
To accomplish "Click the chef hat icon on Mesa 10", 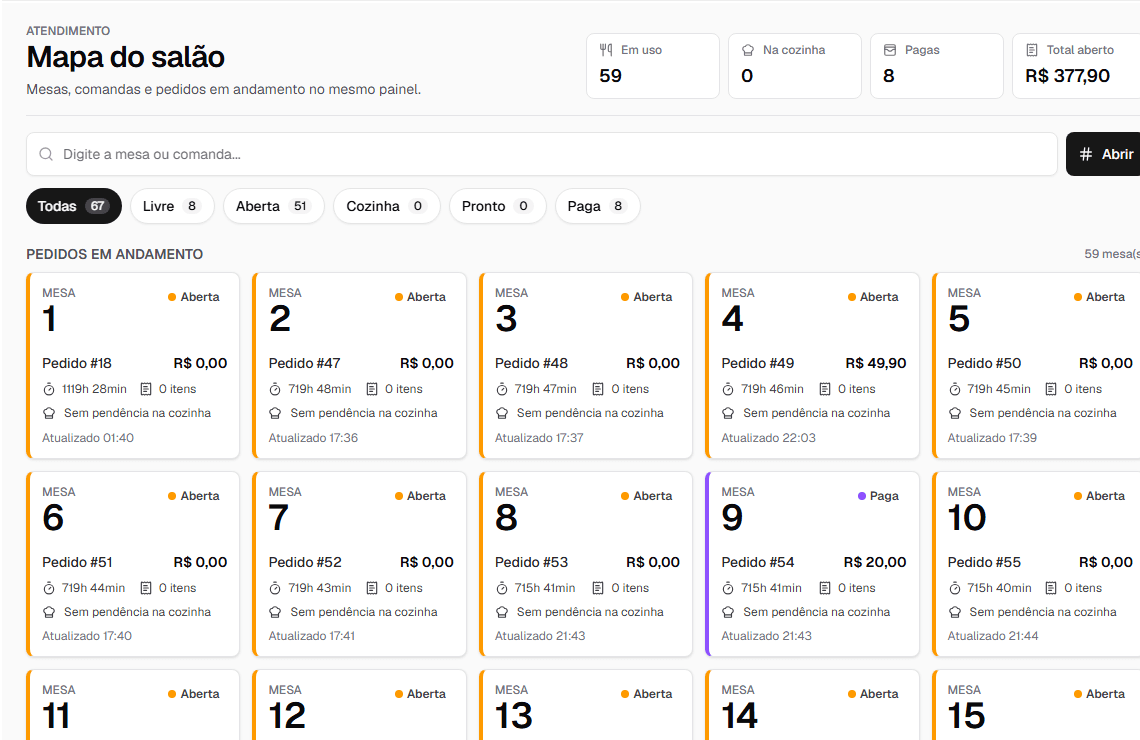I will point(955,612).
